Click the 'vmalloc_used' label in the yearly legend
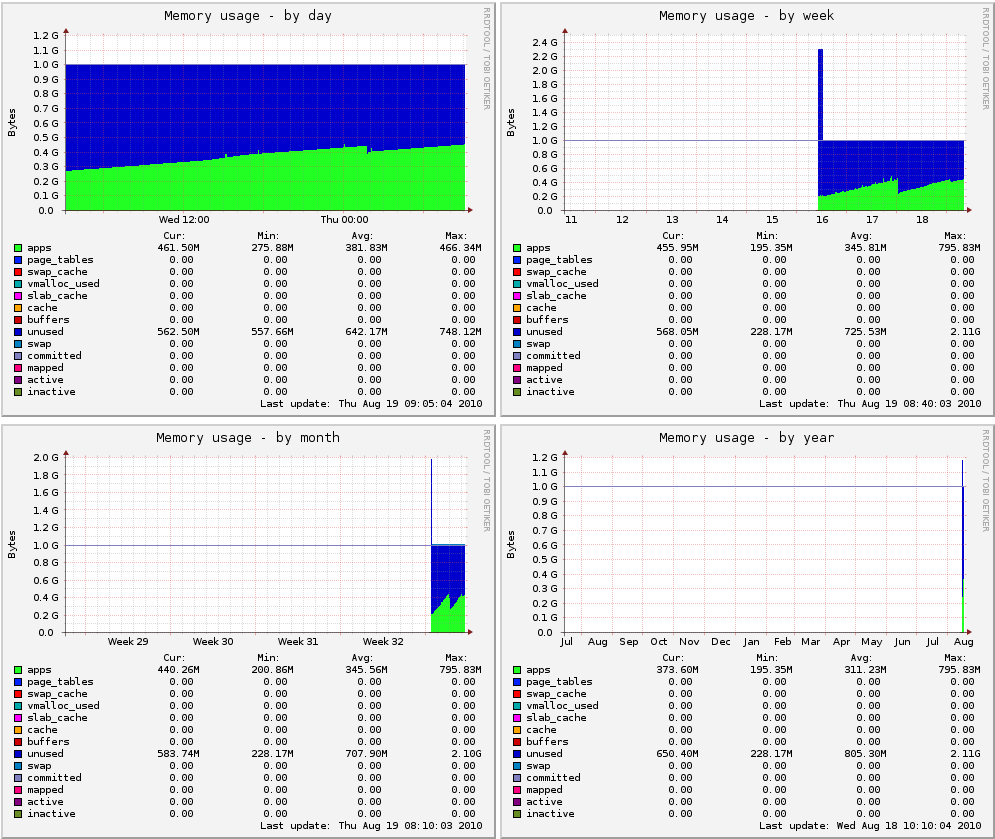 pos(562,706)
